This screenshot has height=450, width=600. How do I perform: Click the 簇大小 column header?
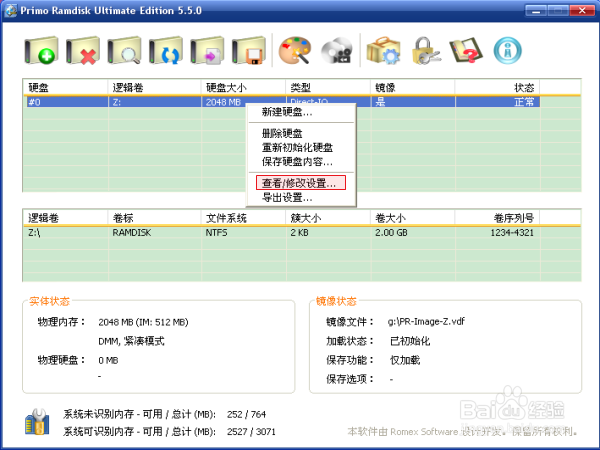pos(328,218)
